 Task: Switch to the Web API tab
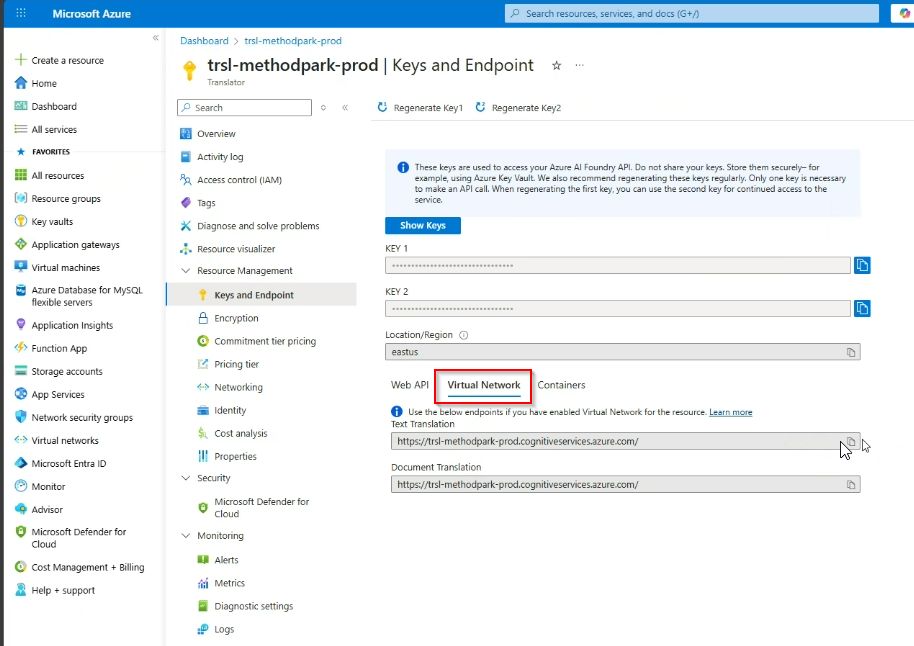(x=409, y=385)
